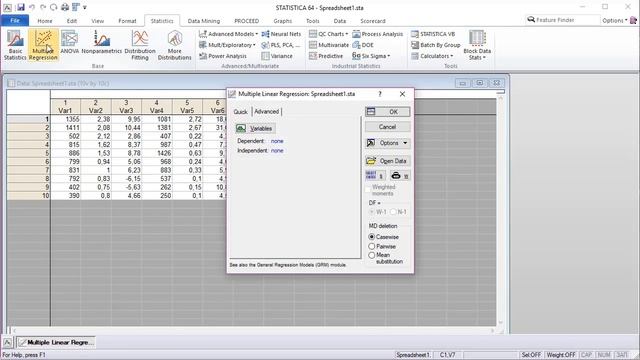Switch to Data Mining tab
640x360 pixels.
coord(204,21)
